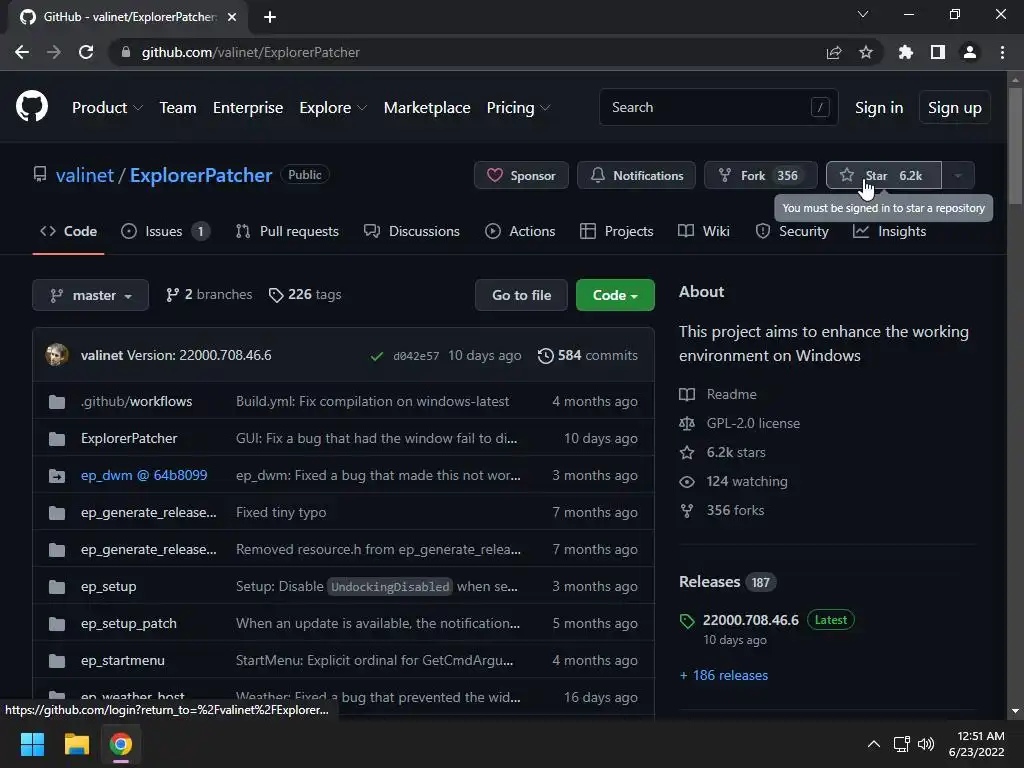This screenshot has height=768, width=1024.
Task: Click the star icon beside 6.2k stars
Action: [687, 452]
